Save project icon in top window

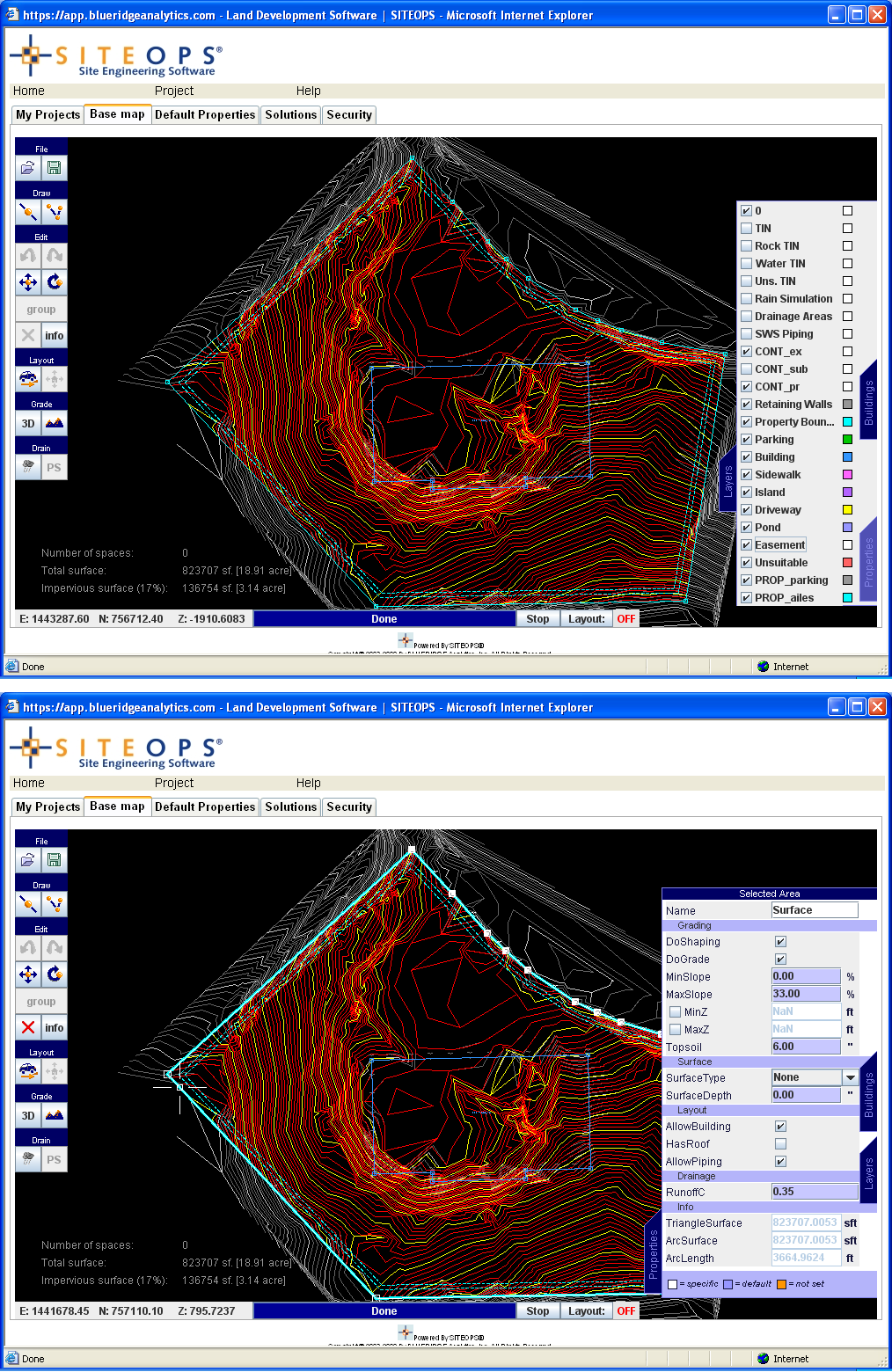pos(54,168)
